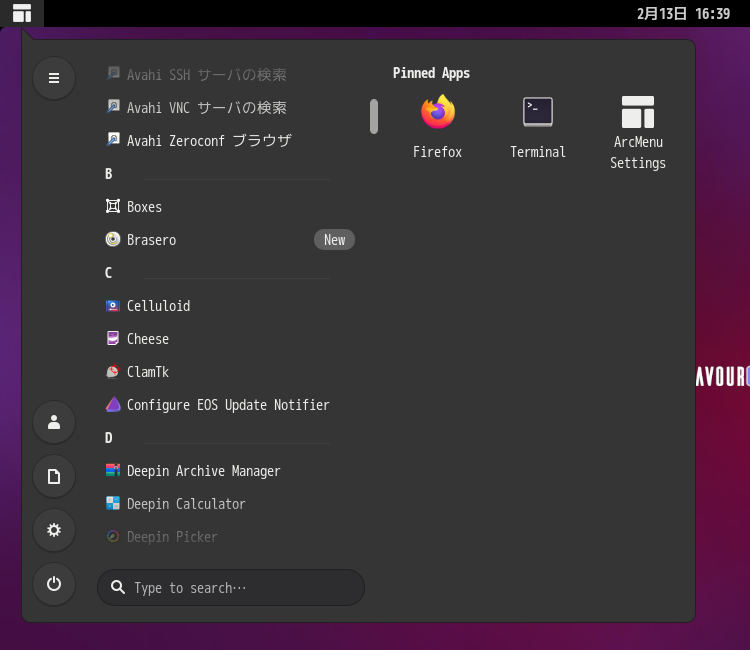
Task: Click the Boxes app icon
Action: click(x=113, y=206)
